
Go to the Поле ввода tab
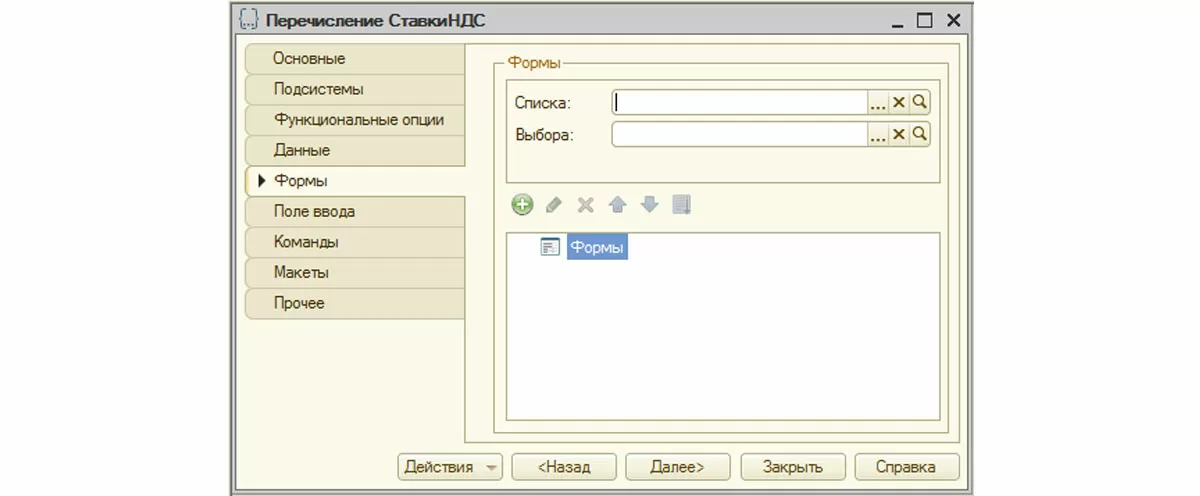355,212
